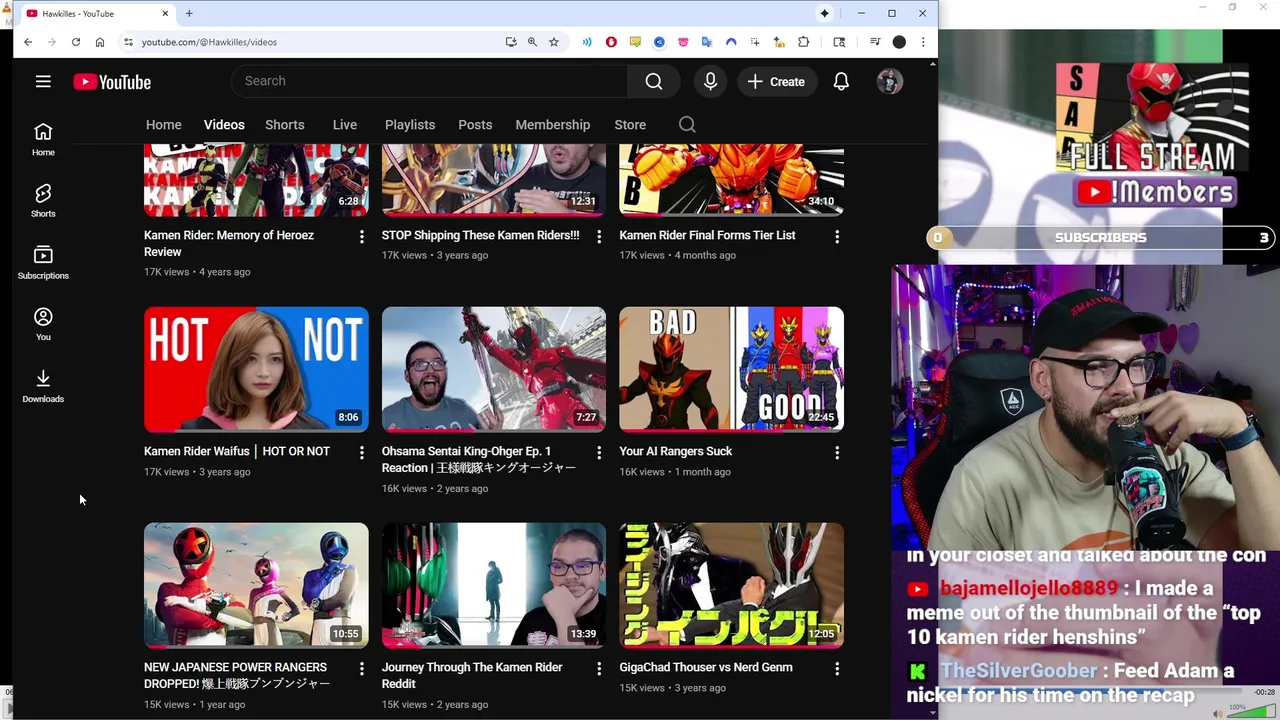Open Chrome three-dot menu
Screen dimensions: 1280x720
[923, 42]
